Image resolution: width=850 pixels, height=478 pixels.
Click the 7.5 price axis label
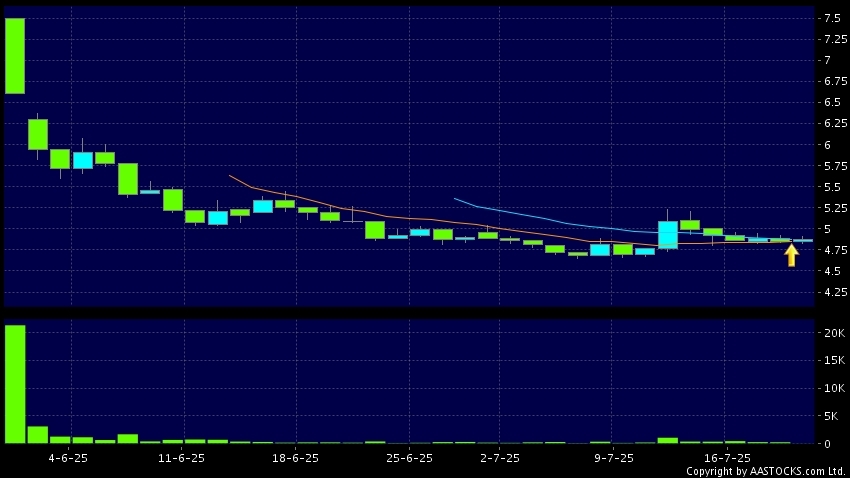832,18
